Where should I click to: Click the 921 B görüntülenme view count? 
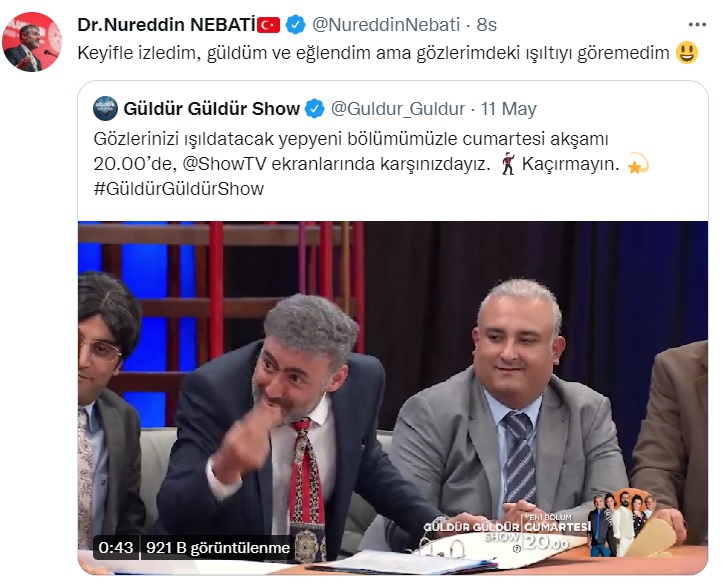pos(218,547)
